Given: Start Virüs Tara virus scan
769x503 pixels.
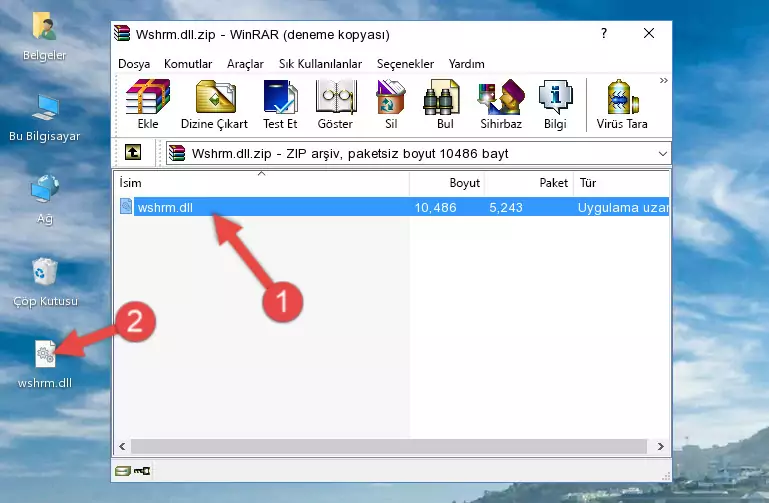Looking at the screenshot, I should click(x=622, y=104).
